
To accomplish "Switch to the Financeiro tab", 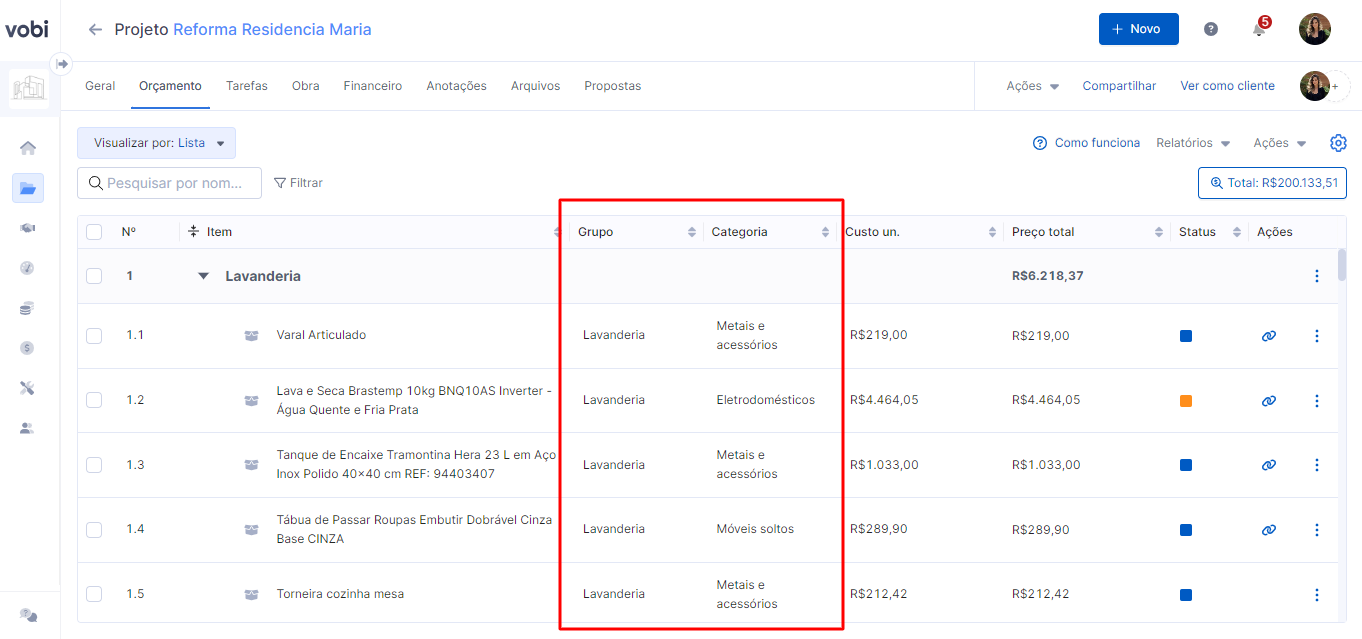I will click(x=373, y=86).
